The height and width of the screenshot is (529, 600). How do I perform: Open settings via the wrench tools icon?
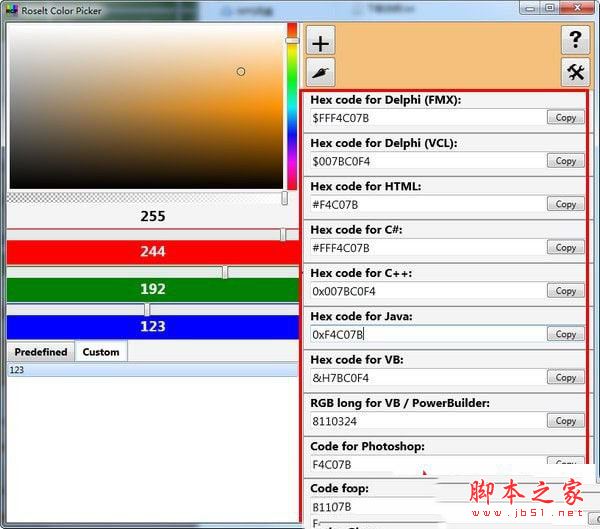[575, 72]
